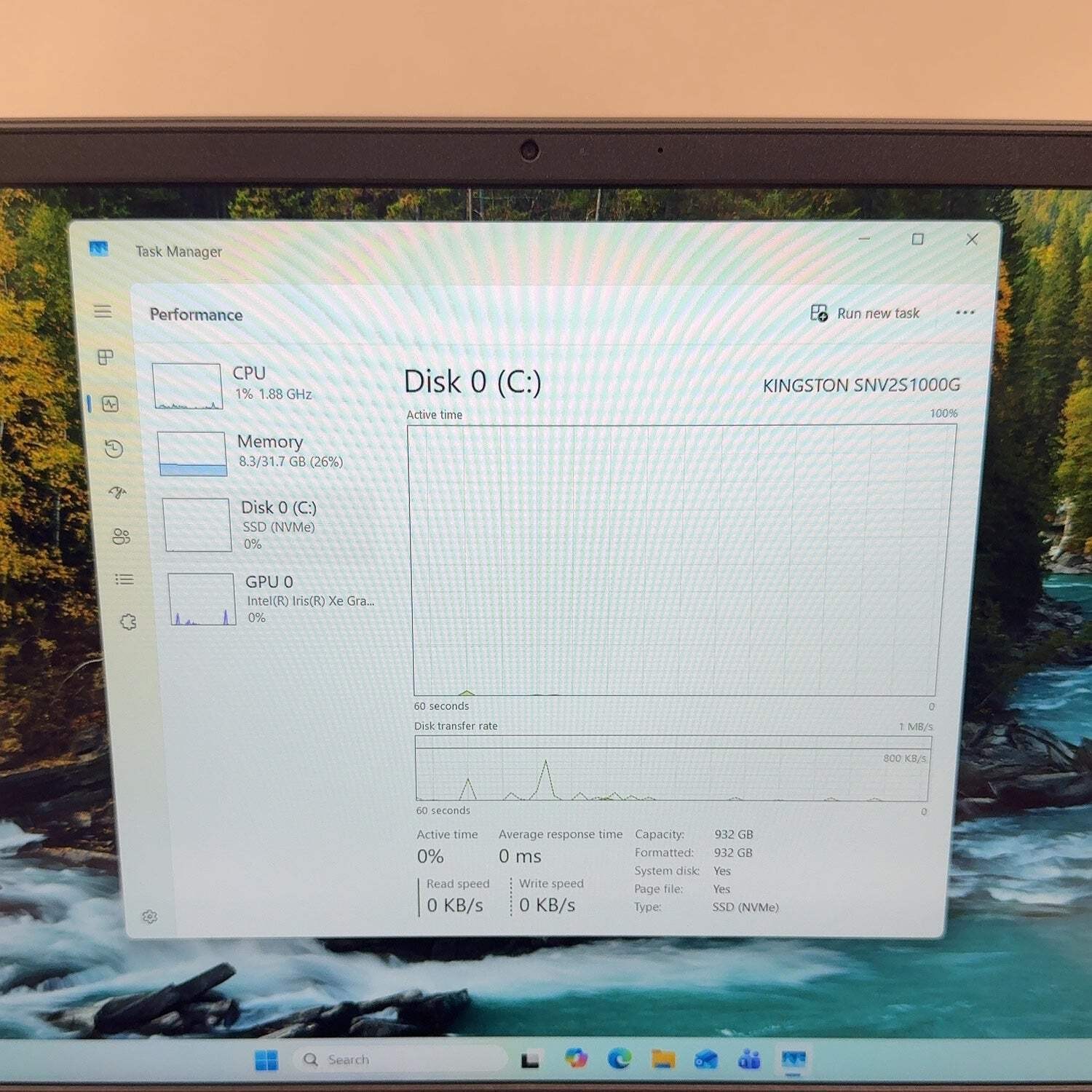Open the three-dot more options menu
The image size is (1092, 1092).
pos(965,312)
